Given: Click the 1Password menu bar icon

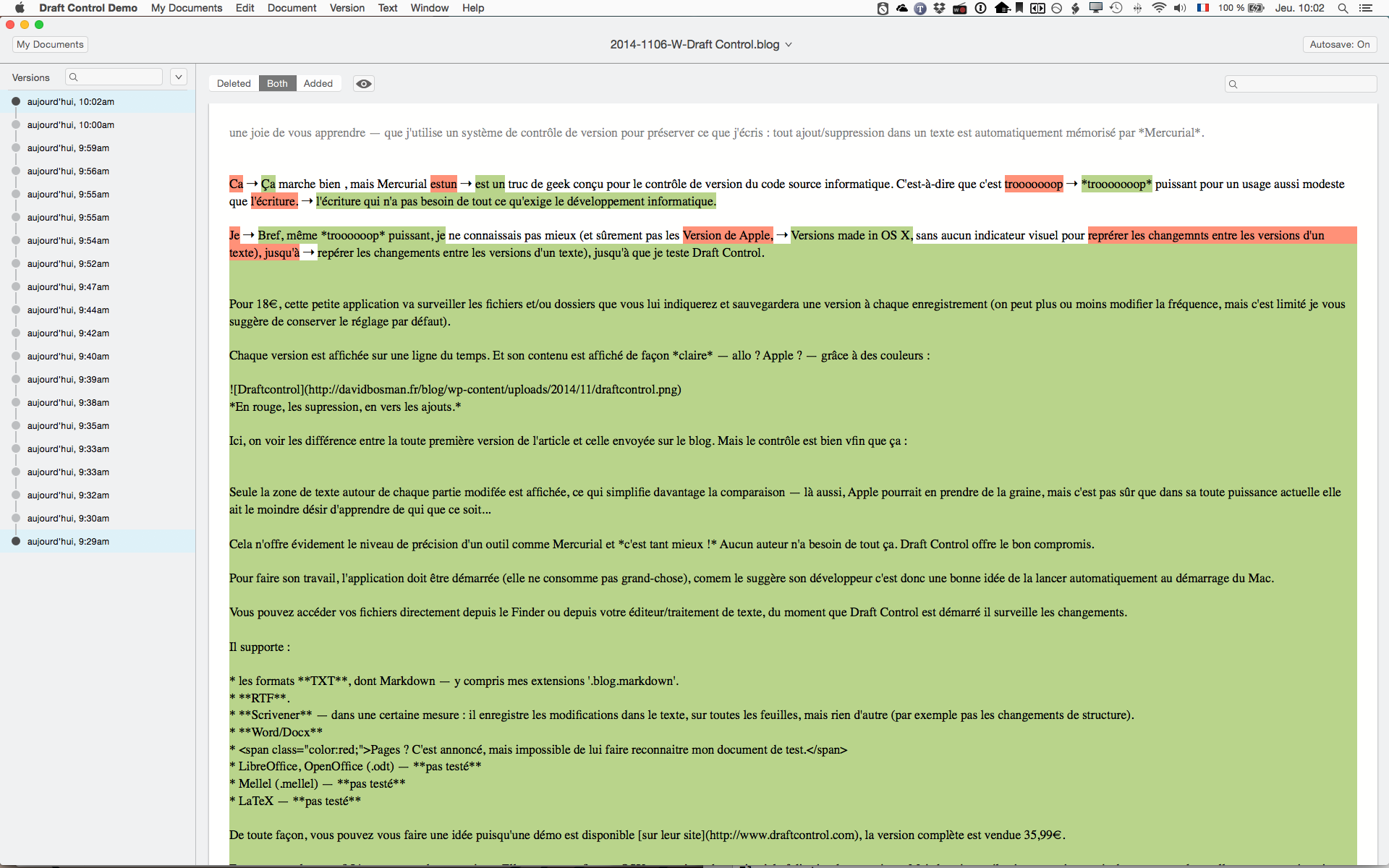Looking at the screenshot, I should pos(980,8).
